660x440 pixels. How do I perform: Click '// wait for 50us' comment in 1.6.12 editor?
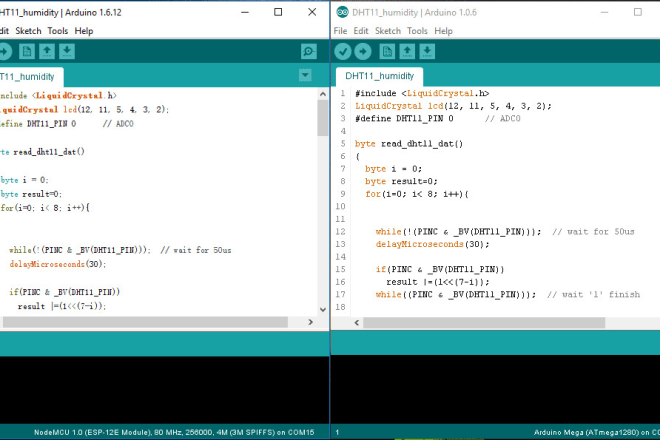(196, 250)
